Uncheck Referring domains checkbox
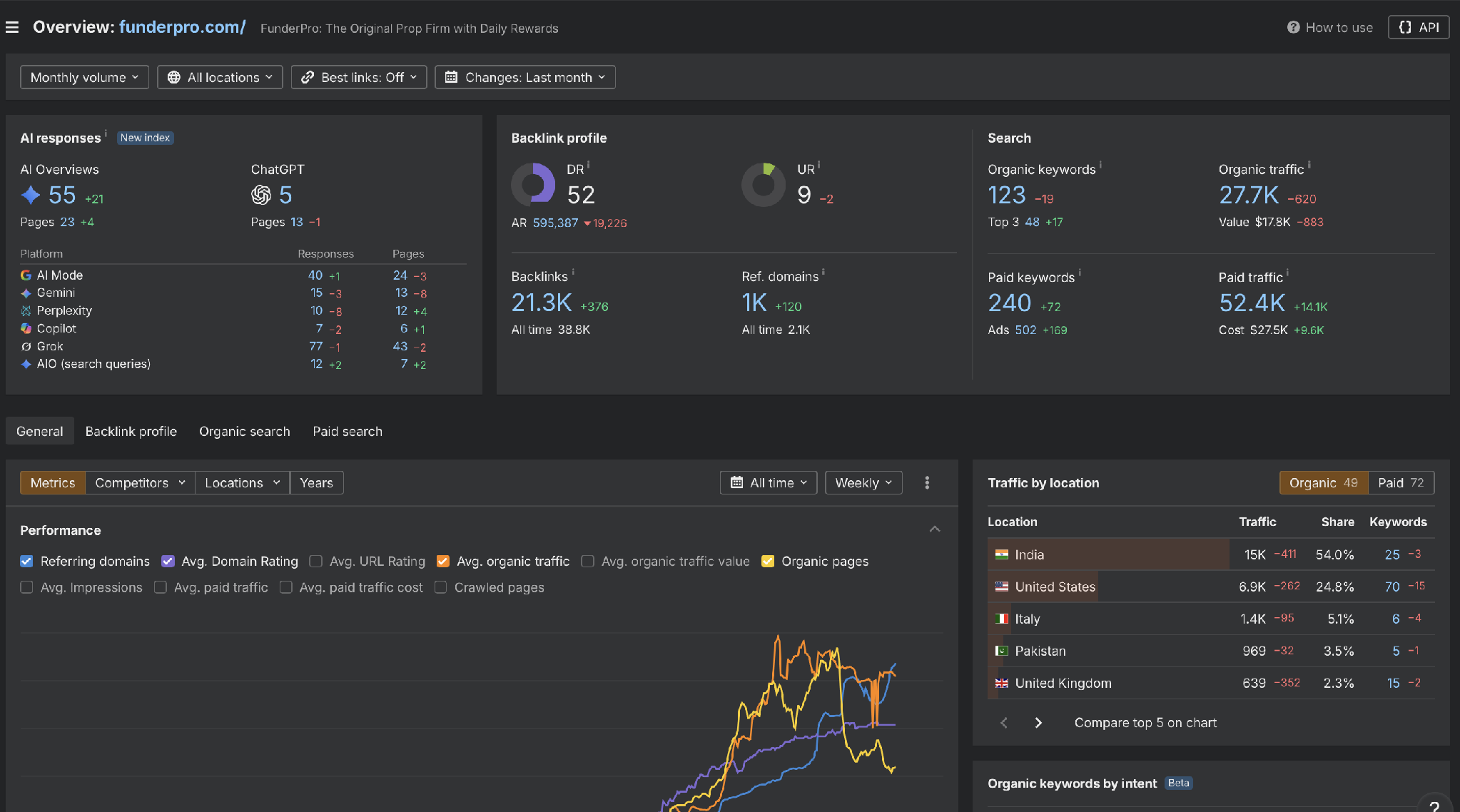The height and width of the screenshot is (812, 1460). pos(26,562)
